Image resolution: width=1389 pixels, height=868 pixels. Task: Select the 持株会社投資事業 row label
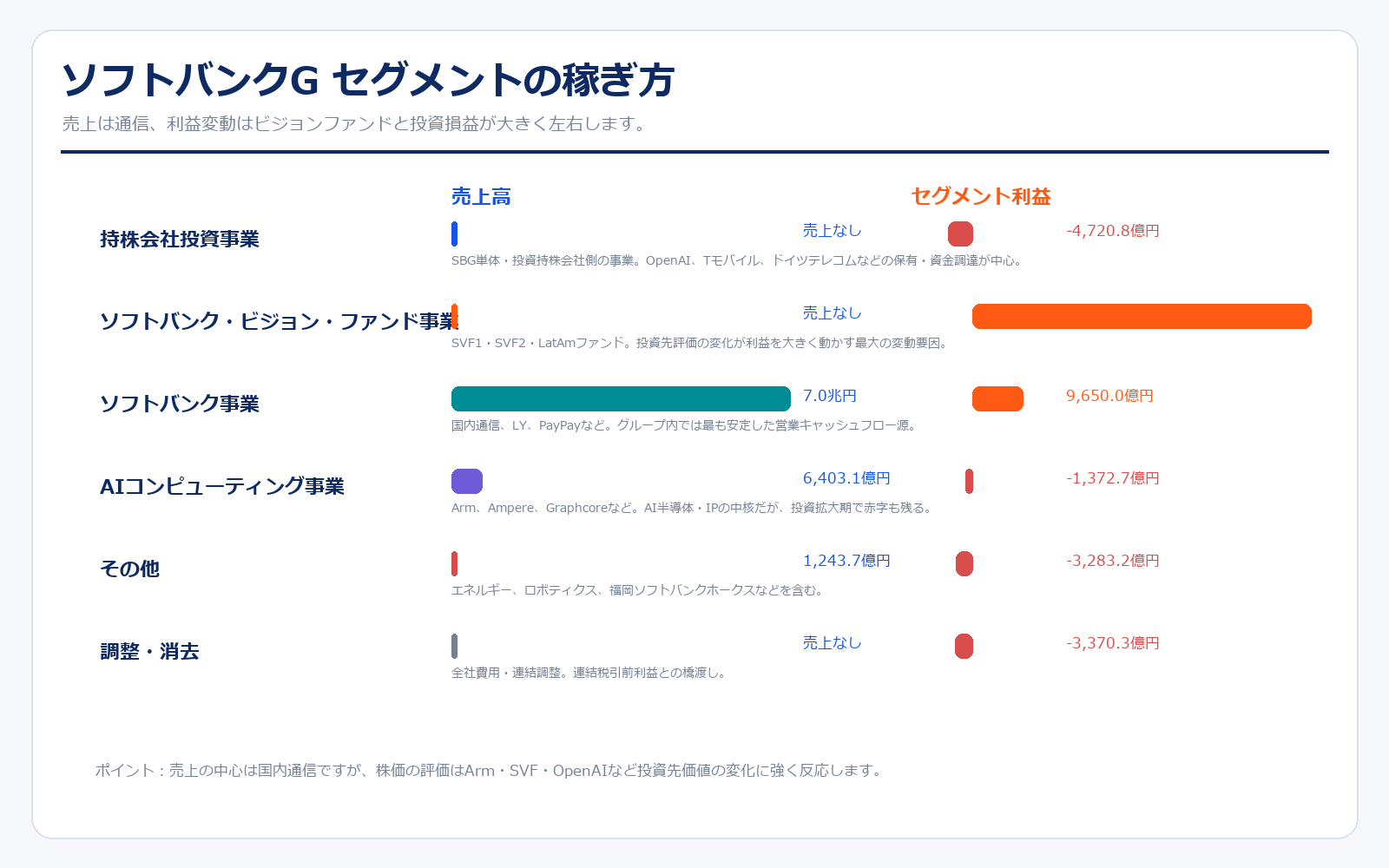180,239
